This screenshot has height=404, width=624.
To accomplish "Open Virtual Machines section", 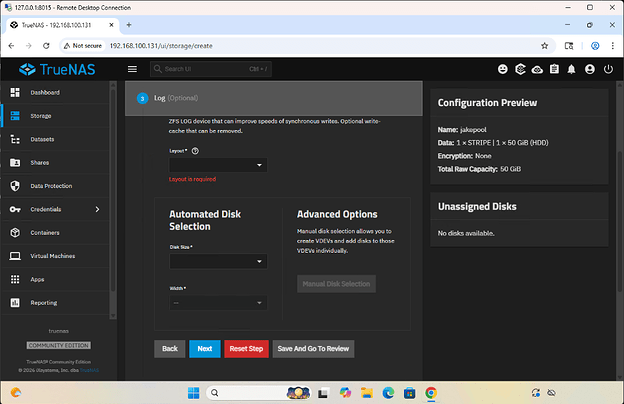I will click(x=55, y=256).
